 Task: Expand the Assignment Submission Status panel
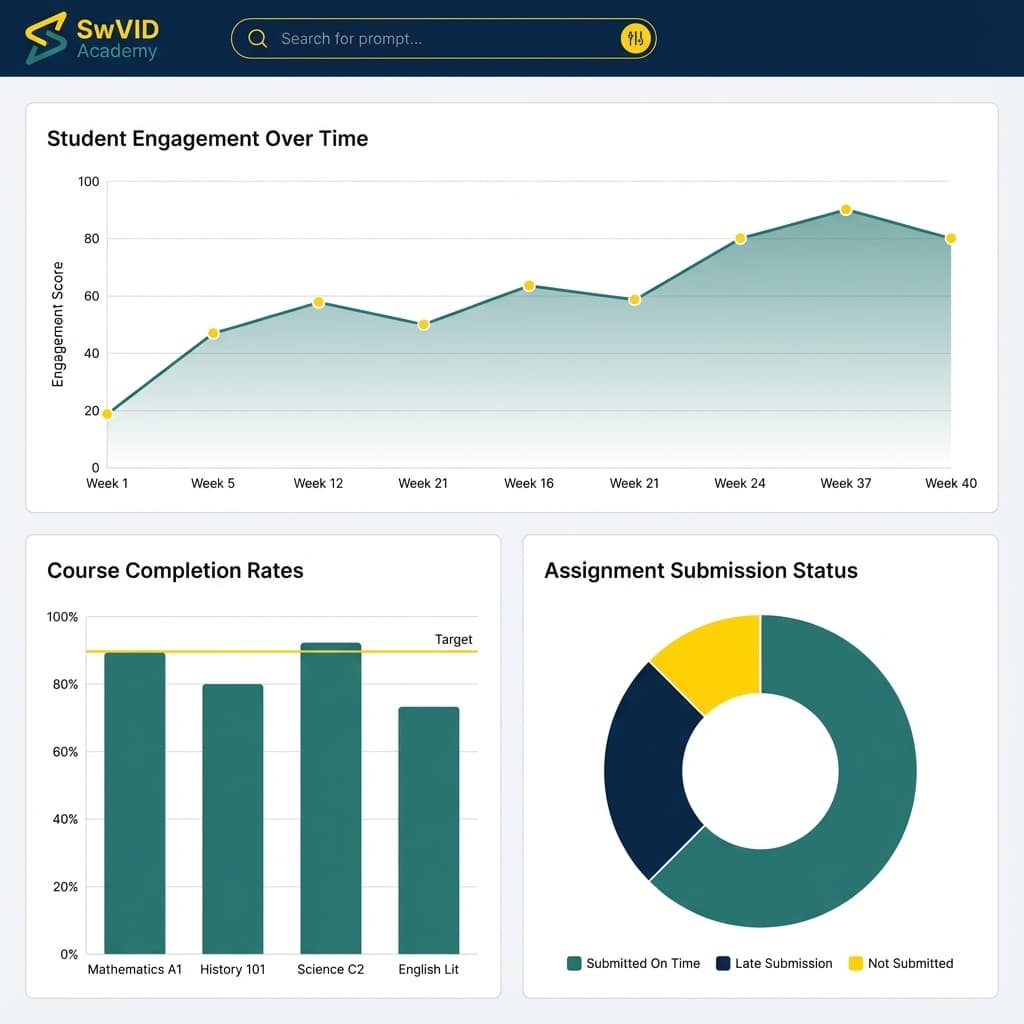pos(700,570)
